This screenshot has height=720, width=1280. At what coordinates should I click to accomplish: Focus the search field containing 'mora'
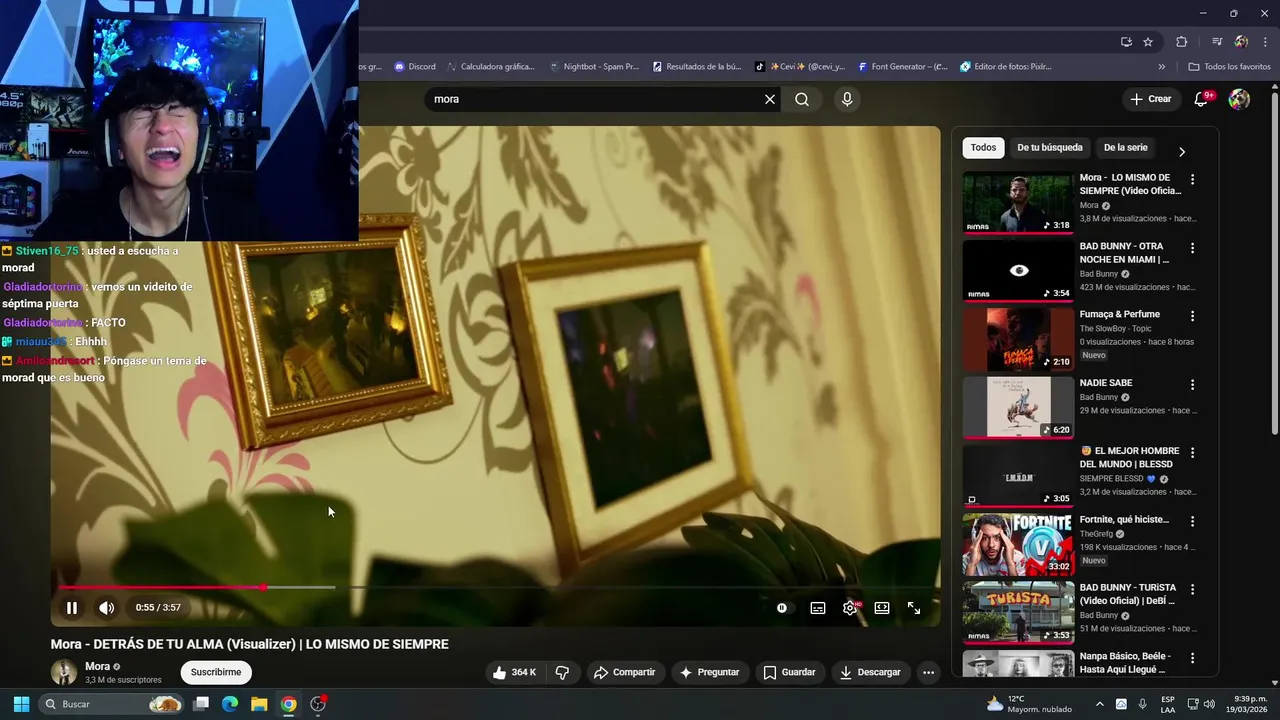pos(596,99)
